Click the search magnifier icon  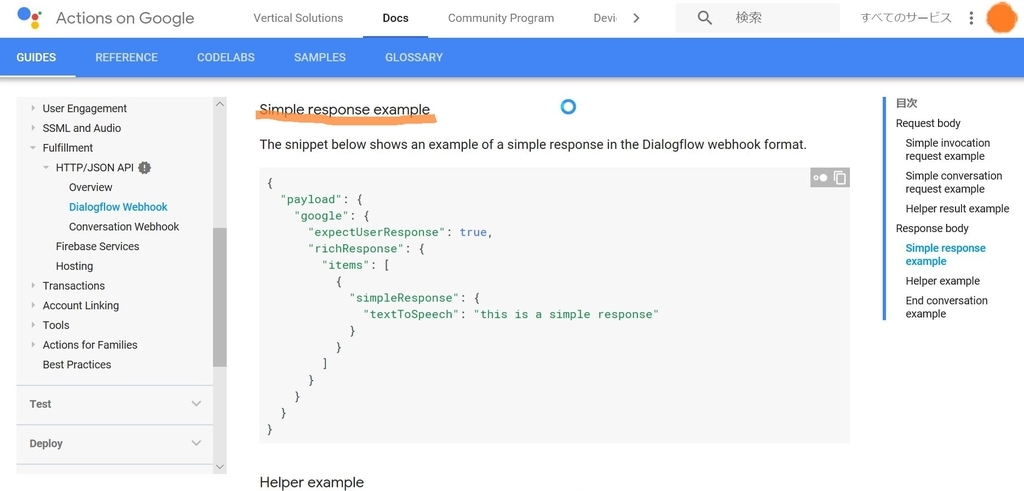pos(704,18)
